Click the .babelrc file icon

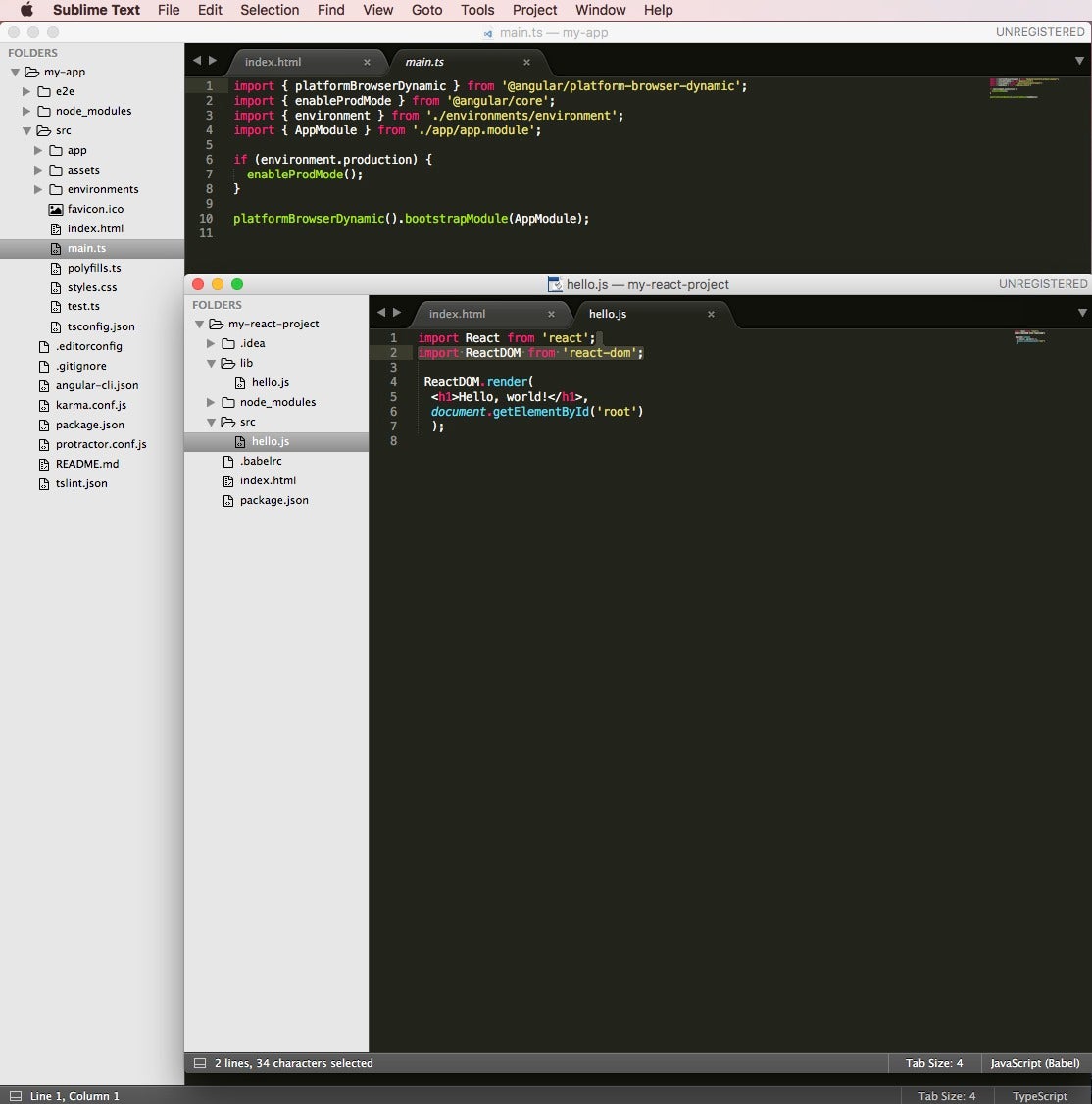pyautogui.click(x=228, y=461)
